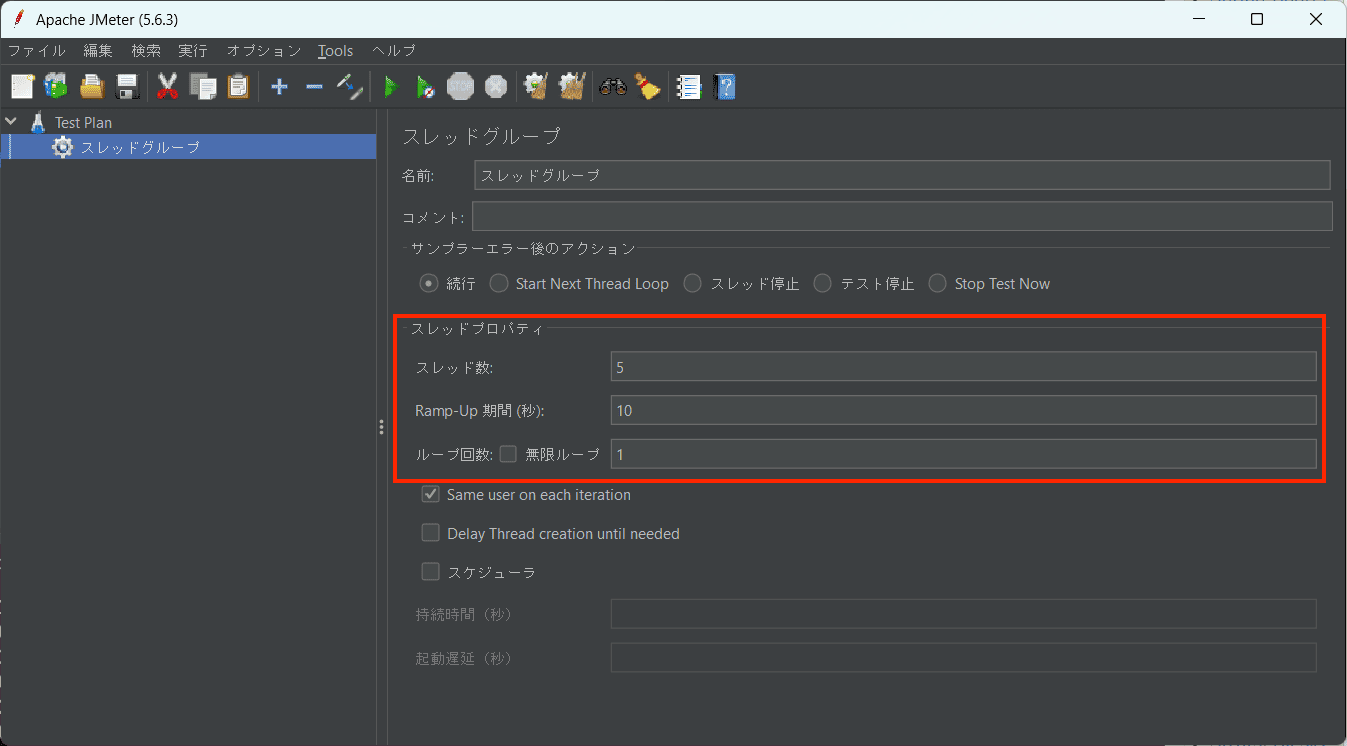Click the 起動遅延 (秒) field
The height and width of the screenshot is (746, 1347).
pos(963,658)
